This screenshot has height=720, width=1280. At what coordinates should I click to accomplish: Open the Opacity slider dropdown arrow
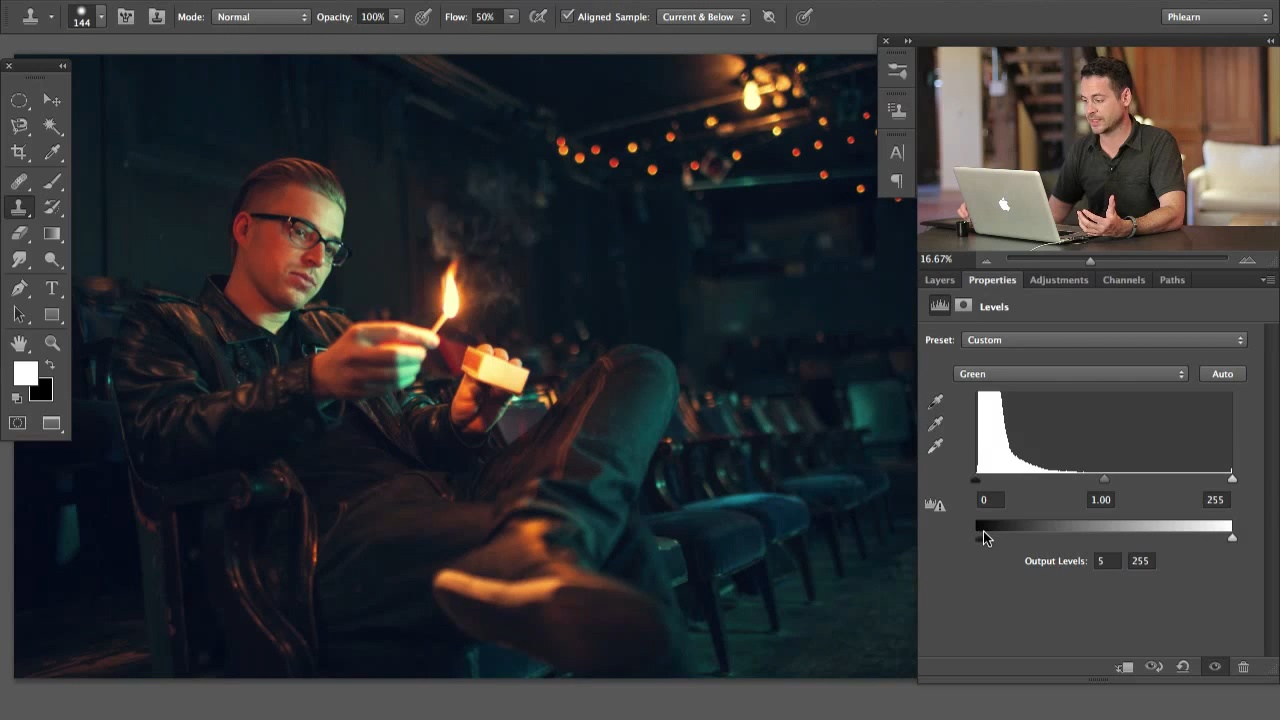click(397, 17)
